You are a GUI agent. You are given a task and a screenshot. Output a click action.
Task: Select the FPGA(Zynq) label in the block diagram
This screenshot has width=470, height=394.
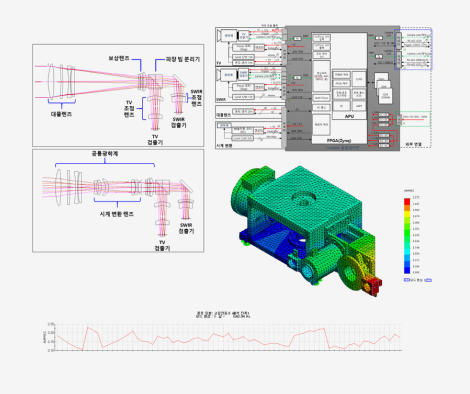coord(339,141)
